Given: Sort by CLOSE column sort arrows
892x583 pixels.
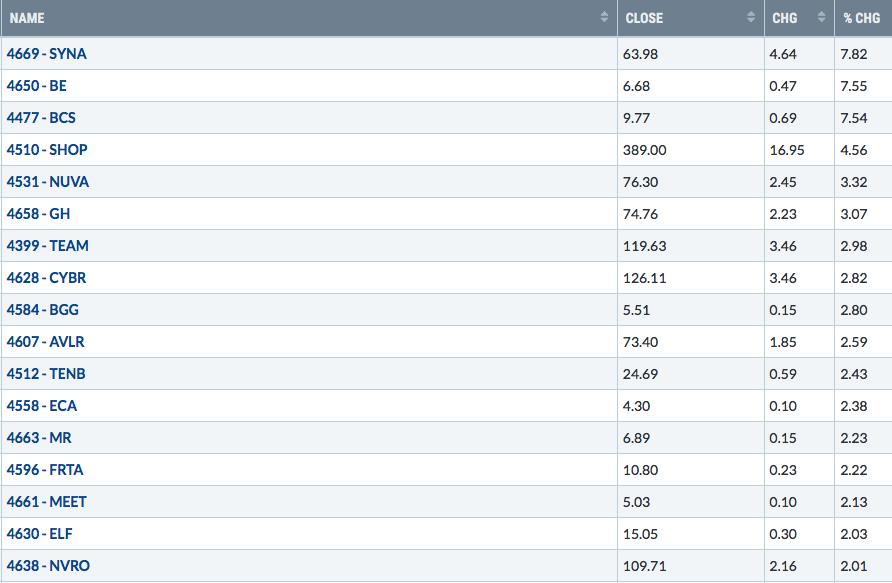Looking at the screenshot, I should click(751, 17).
